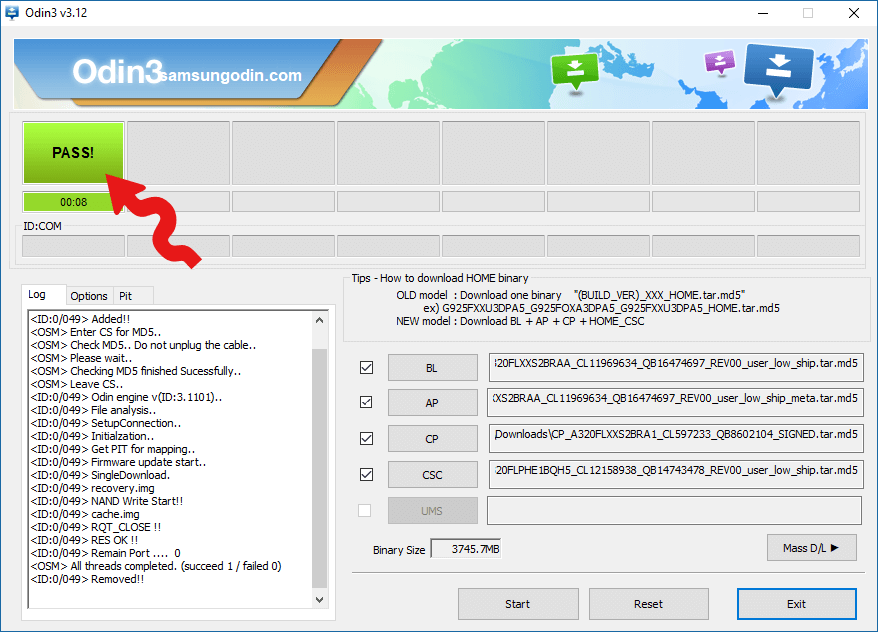Image resolution: width=878 pixels, height=632 pixels.
Task: Exit the Odin3 application
Action: [796, 604]
